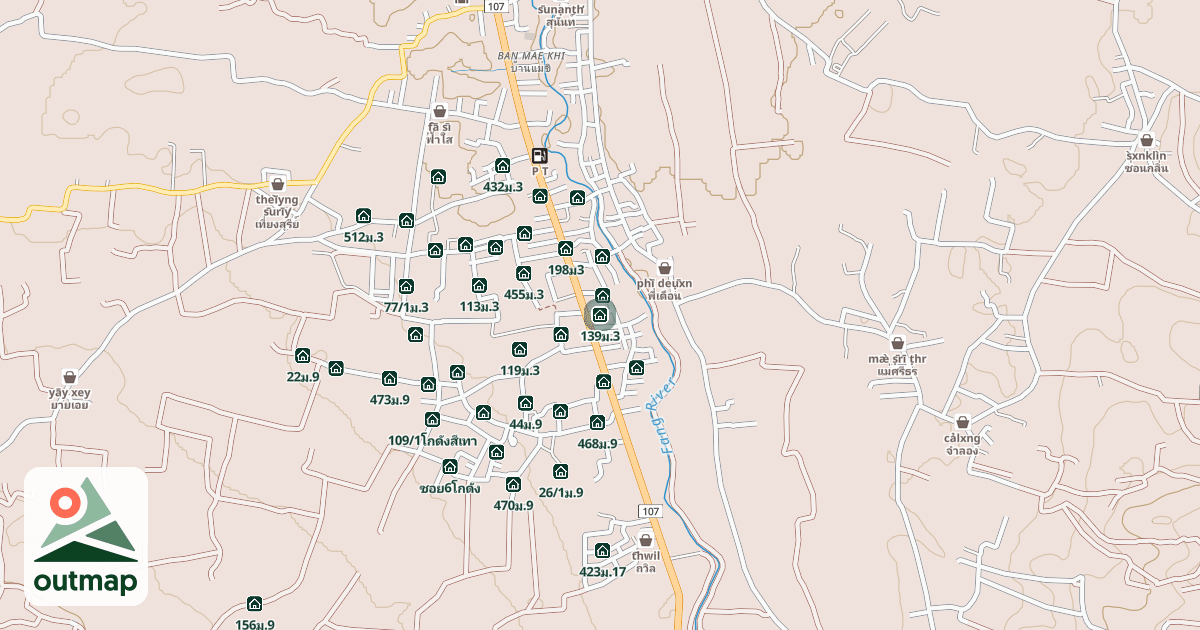
Task: Open the theiyng suriy shop marker
Action: tap(278, 183)
